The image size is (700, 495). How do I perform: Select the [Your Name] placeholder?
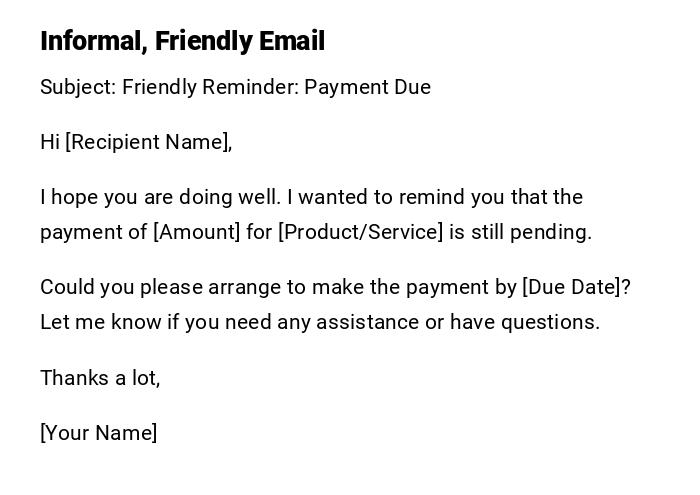(99, 433)
